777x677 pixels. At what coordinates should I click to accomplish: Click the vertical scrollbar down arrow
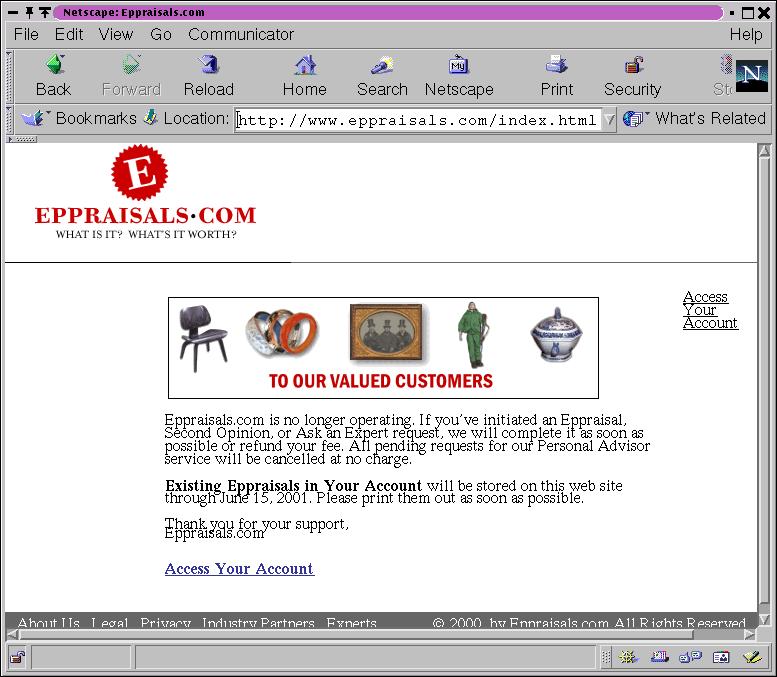coord(764,620)
